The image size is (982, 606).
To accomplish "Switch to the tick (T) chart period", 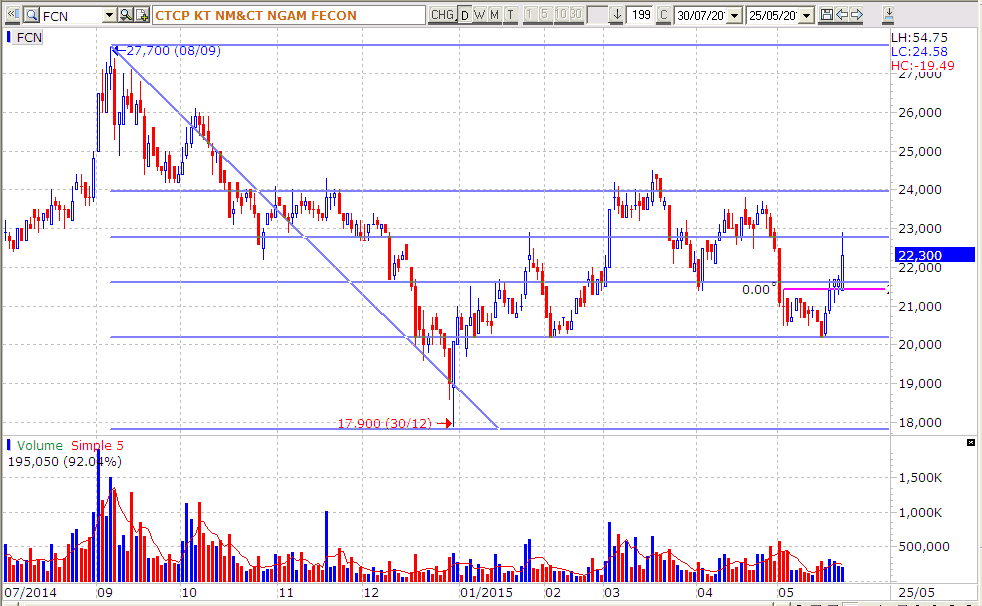I will tap(510, 14).
